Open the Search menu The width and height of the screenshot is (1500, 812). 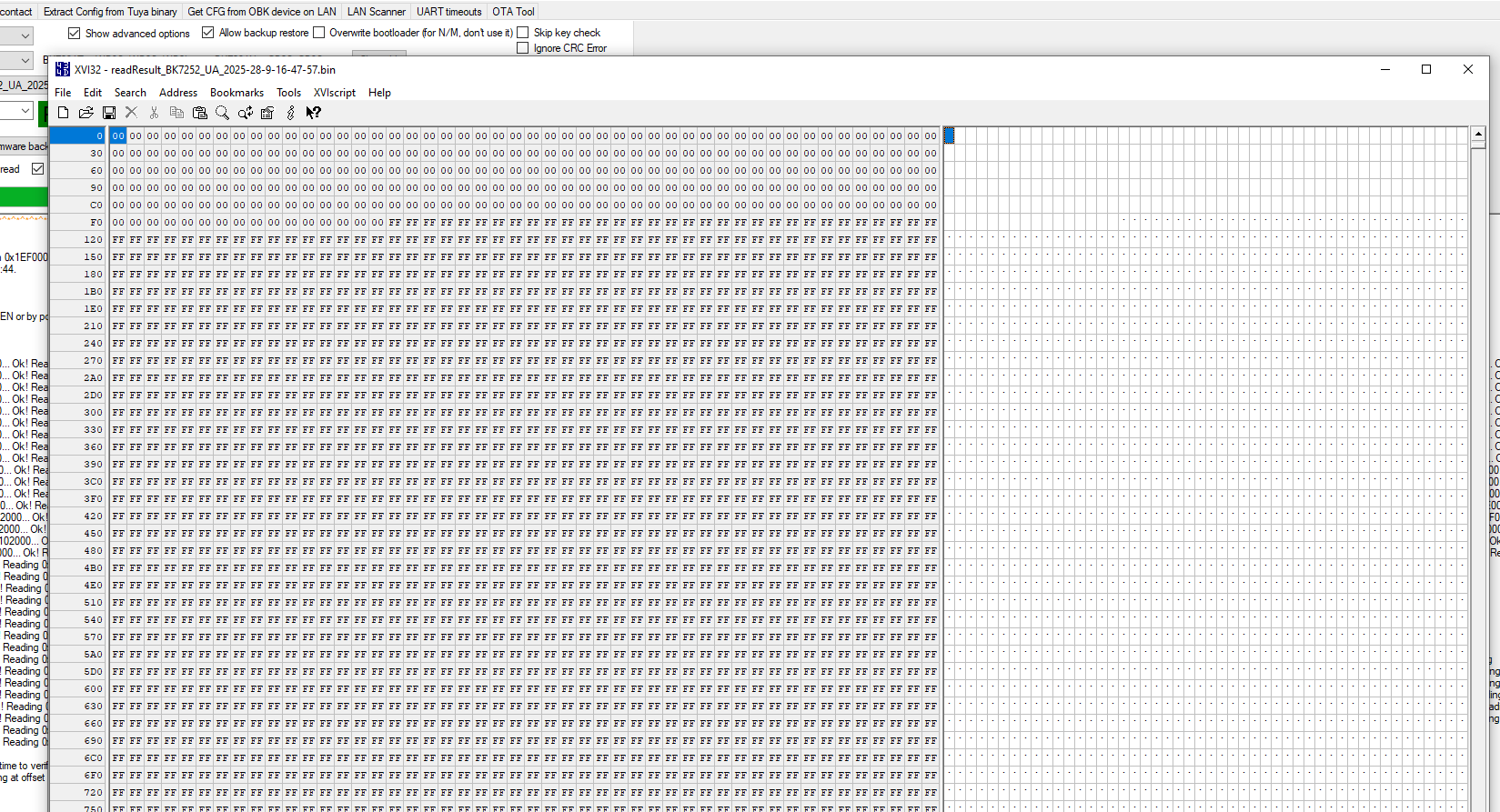pos(130,93)
